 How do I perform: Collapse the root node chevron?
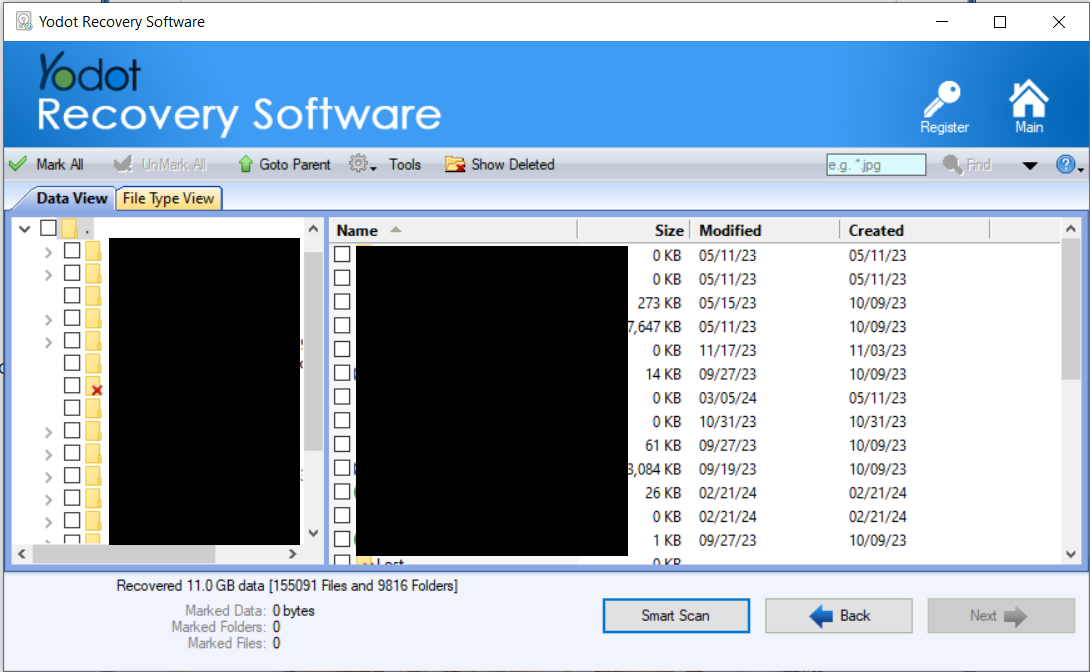pos(22,228)
